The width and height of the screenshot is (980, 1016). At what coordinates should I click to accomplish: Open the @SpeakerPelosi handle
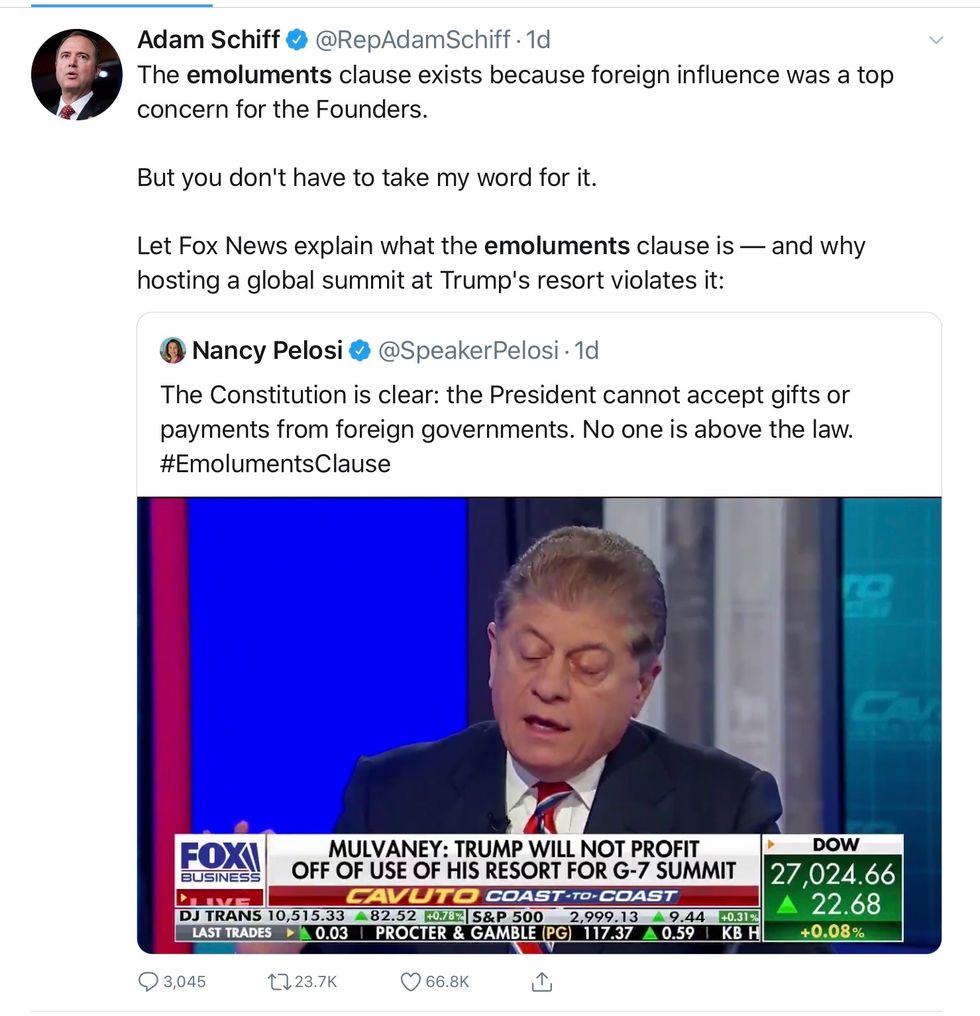click(468, 351)
